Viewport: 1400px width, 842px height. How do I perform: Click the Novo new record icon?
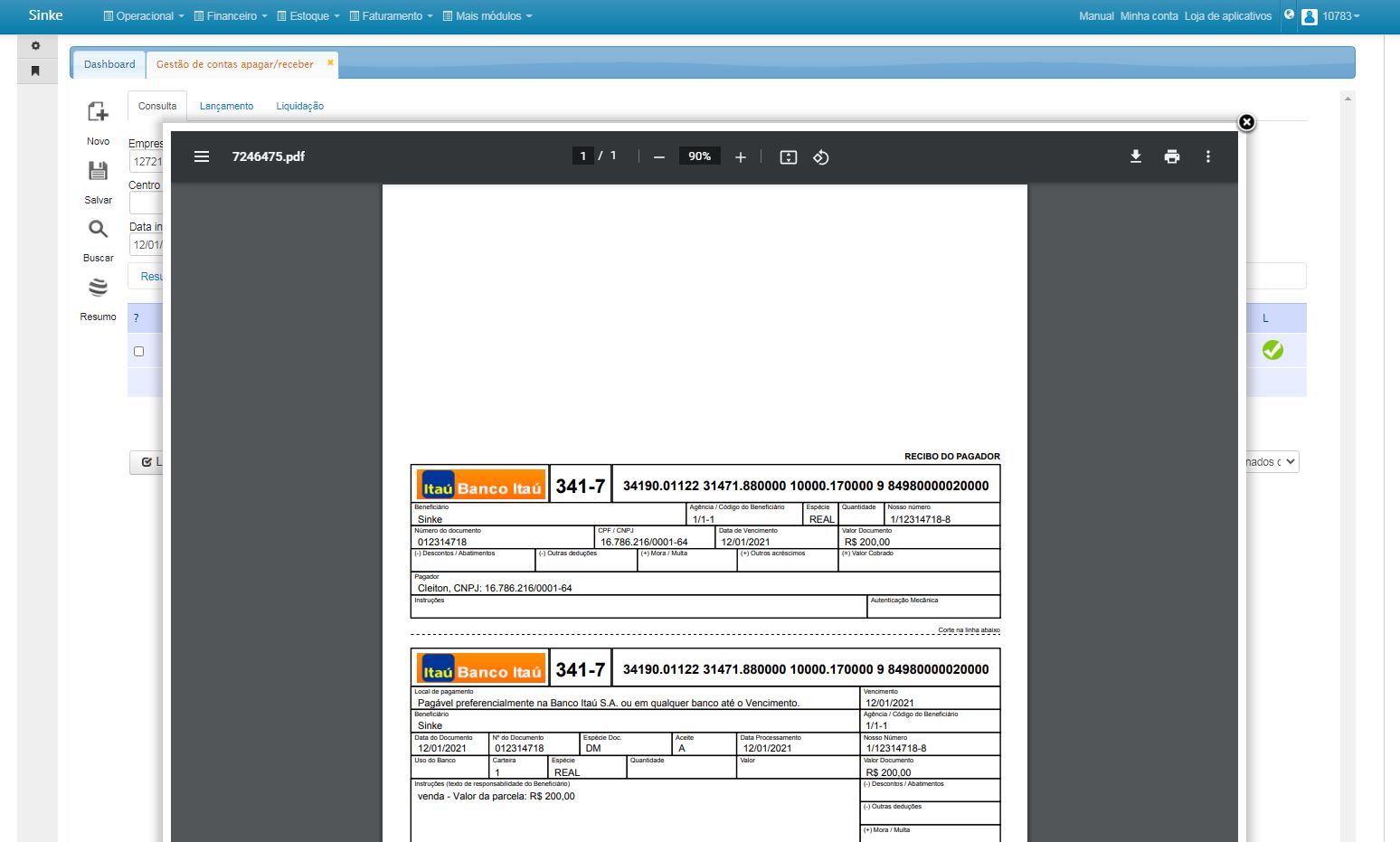coord(98,112)
